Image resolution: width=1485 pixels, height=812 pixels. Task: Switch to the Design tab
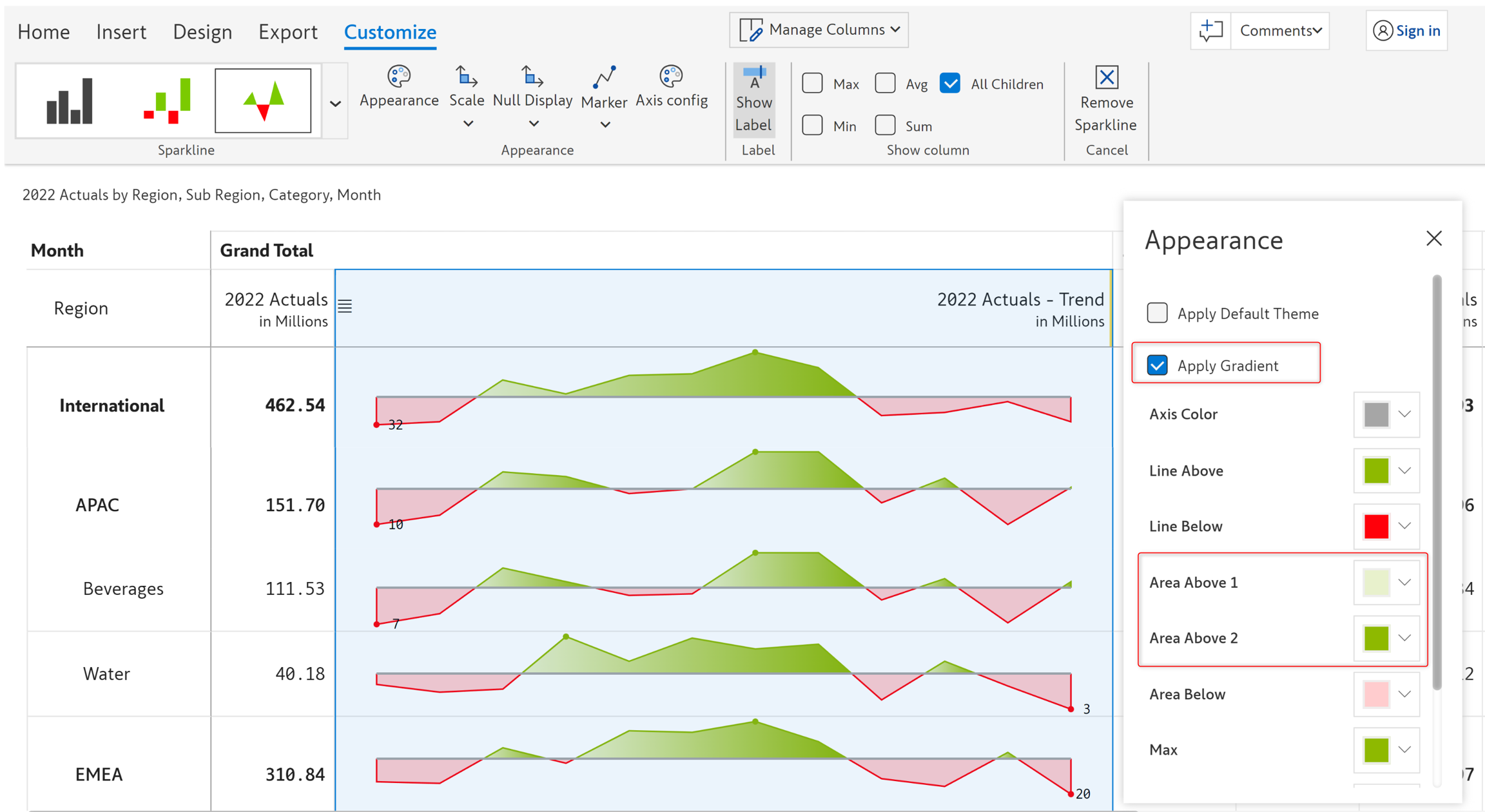pos(202,32)
